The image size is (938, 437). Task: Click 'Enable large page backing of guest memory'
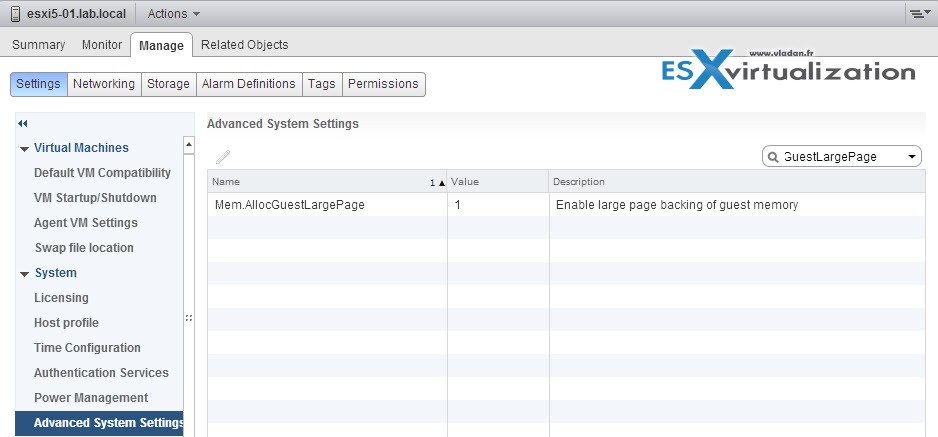click(677, 205)
